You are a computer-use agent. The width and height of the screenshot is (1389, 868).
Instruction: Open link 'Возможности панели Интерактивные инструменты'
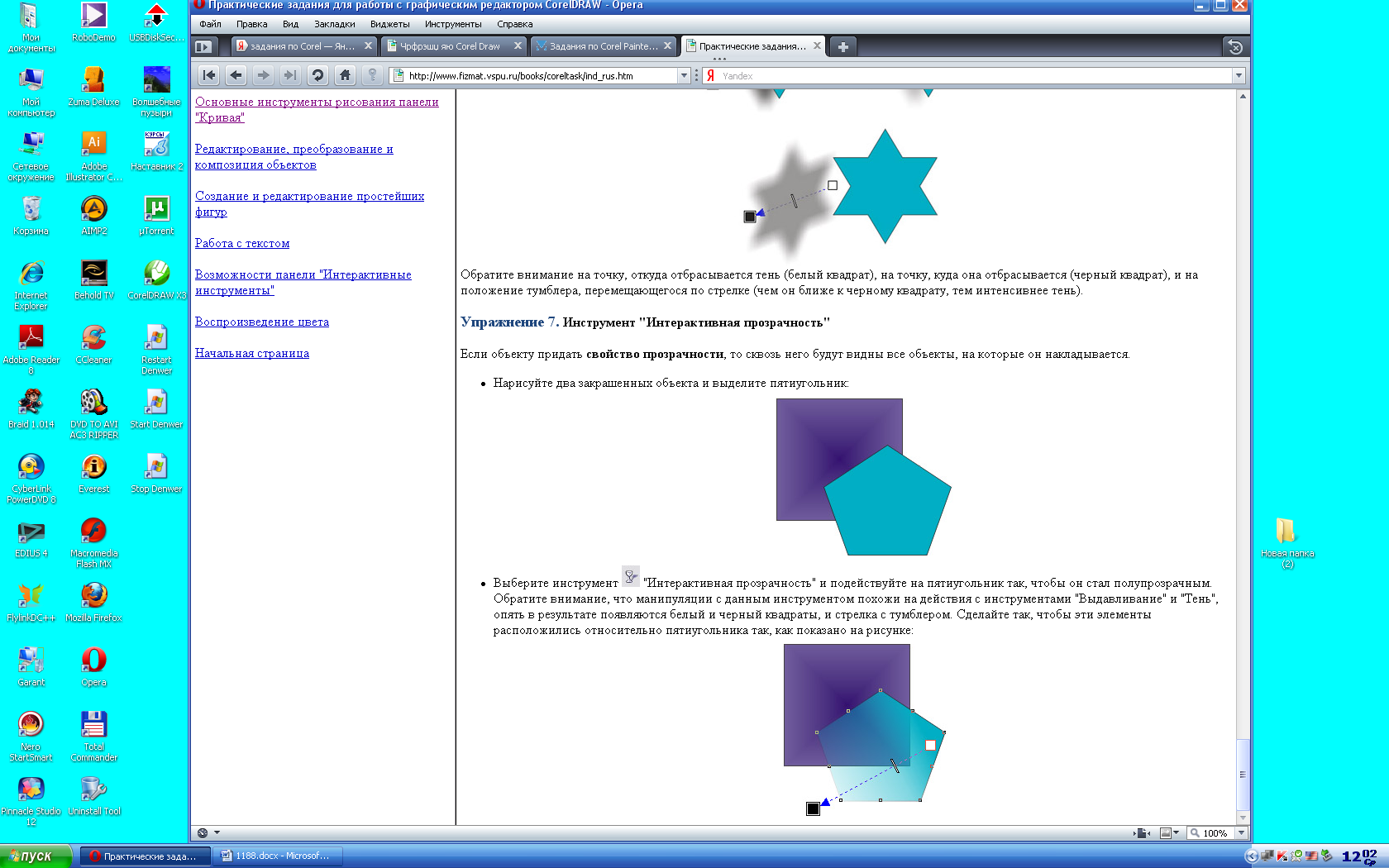[x=303, y=283]
